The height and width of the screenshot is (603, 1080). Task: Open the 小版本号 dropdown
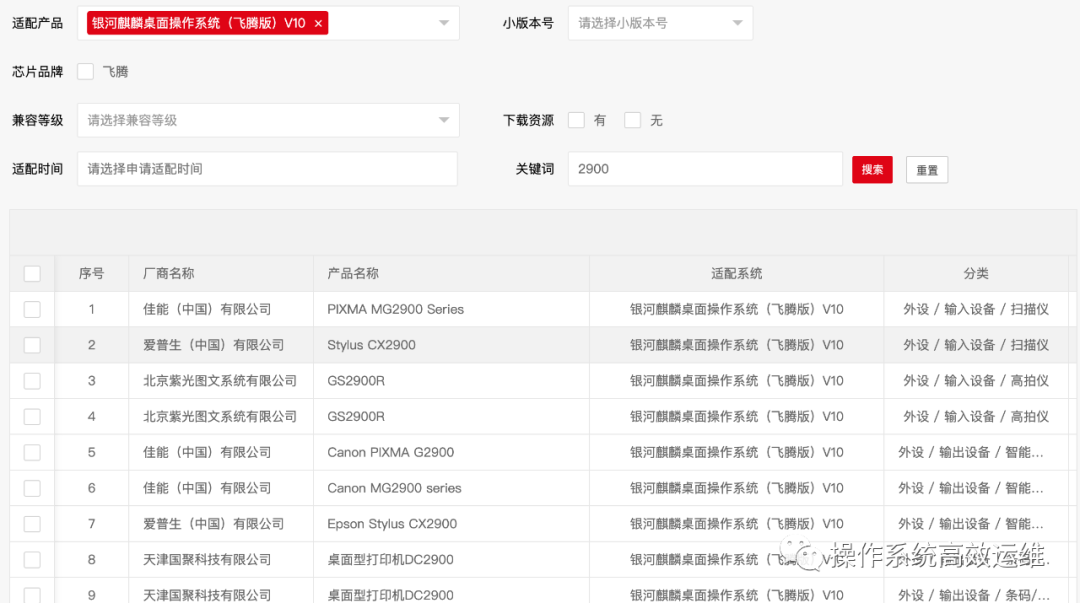(660, 23)
